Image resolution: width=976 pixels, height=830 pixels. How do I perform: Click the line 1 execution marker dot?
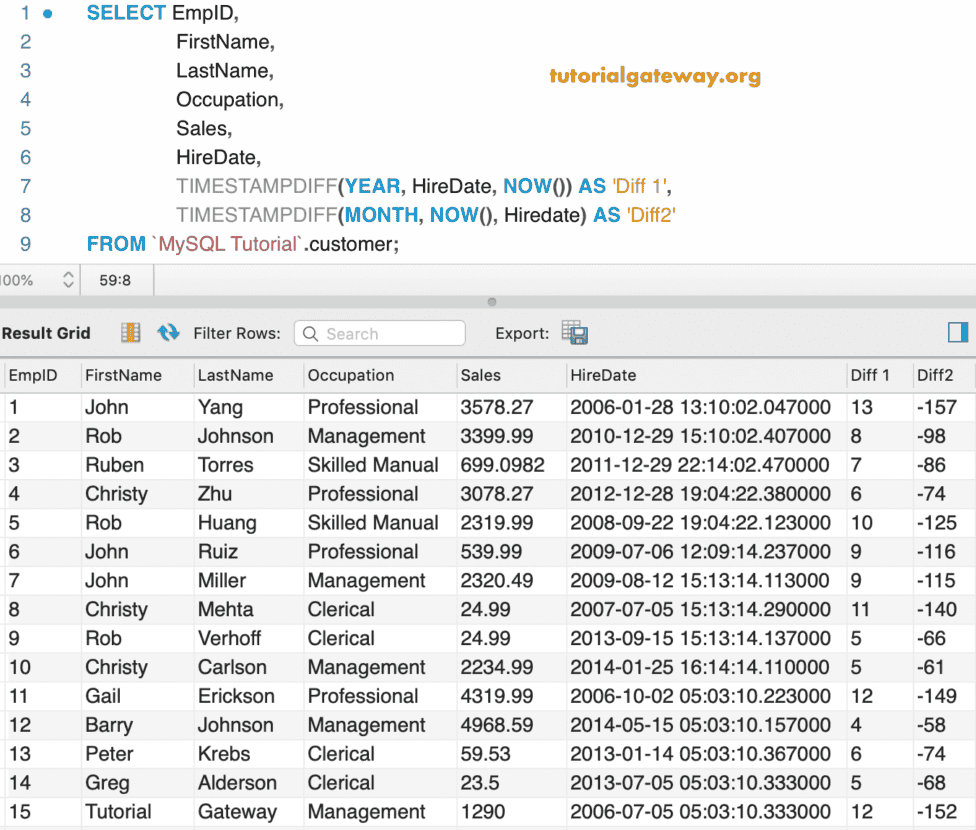click(x=48, y=14)
